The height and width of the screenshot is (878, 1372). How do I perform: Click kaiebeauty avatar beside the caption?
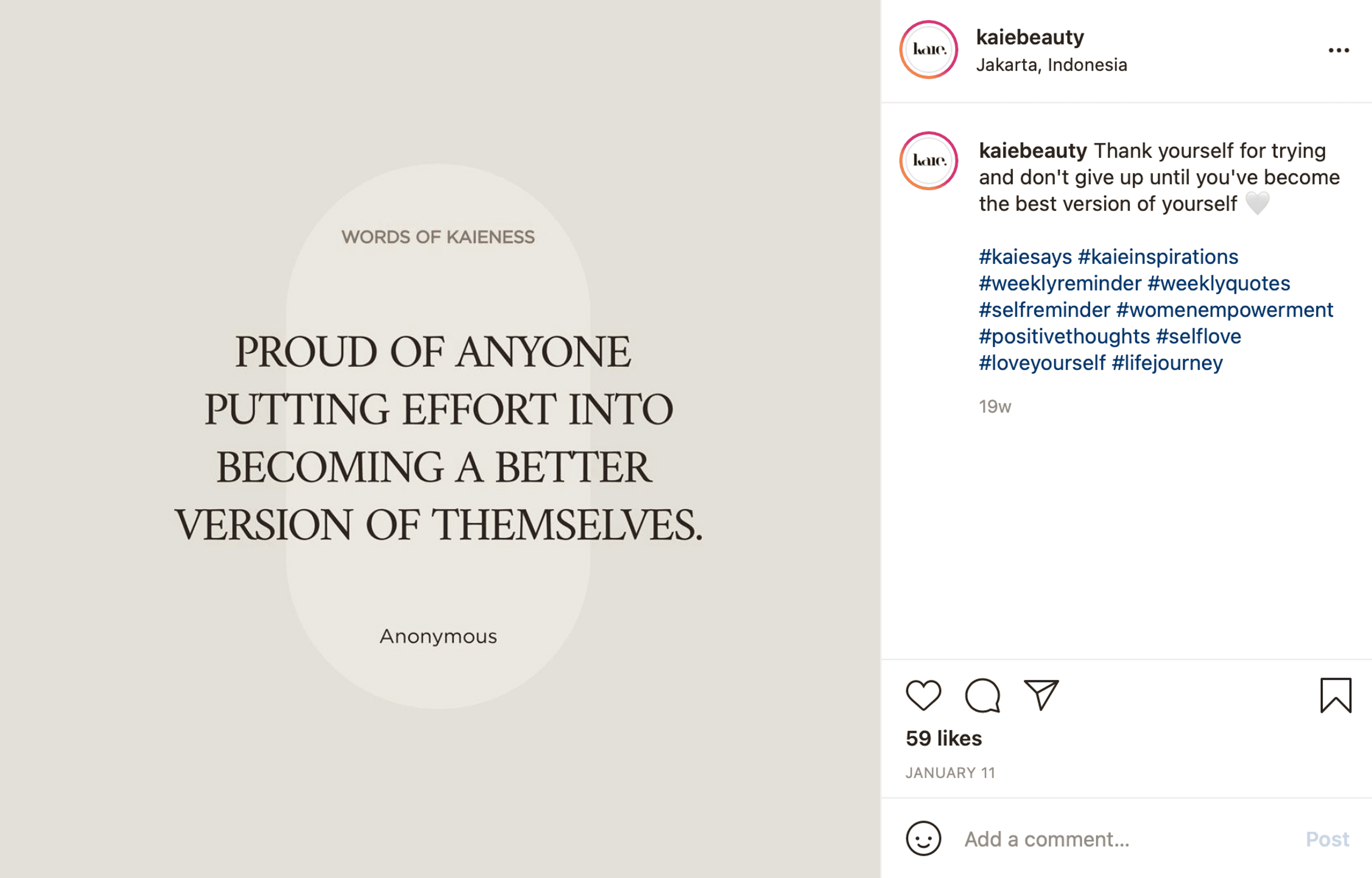(929, 161)
